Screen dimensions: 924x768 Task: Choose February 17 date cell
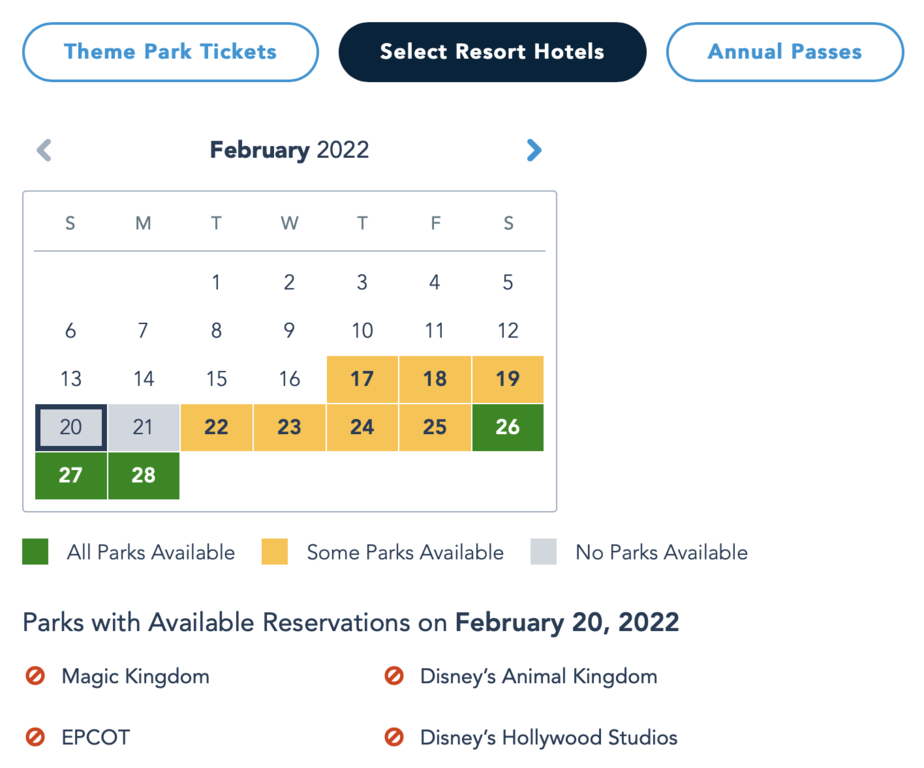[x=362, y=379]
